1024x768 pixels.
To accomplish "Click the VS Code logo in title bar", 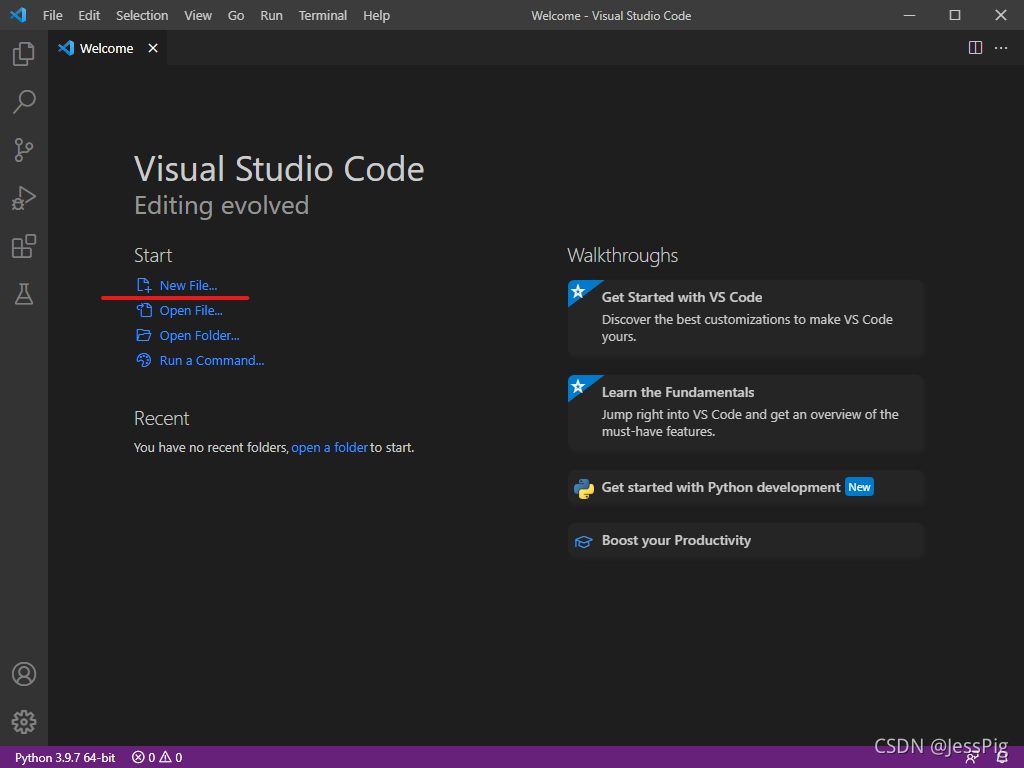I will tap(18, 15).
